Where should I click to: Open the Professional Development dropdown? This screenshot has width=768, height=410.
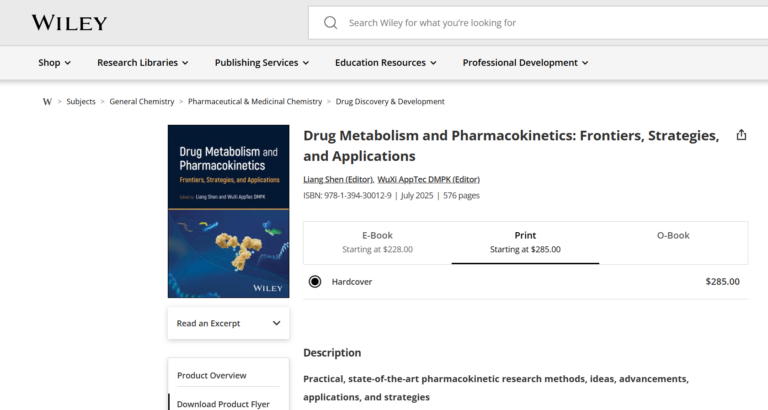pyautogui.click(x=525, y=63)
